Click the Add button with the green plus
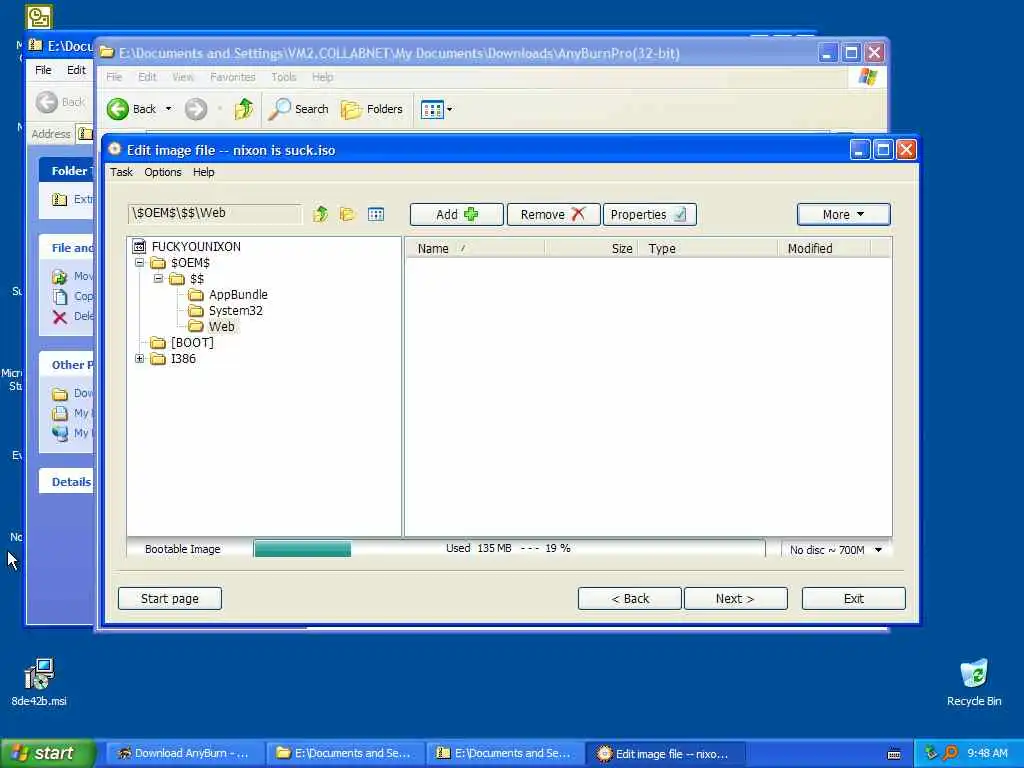 (x=456, y=214)
